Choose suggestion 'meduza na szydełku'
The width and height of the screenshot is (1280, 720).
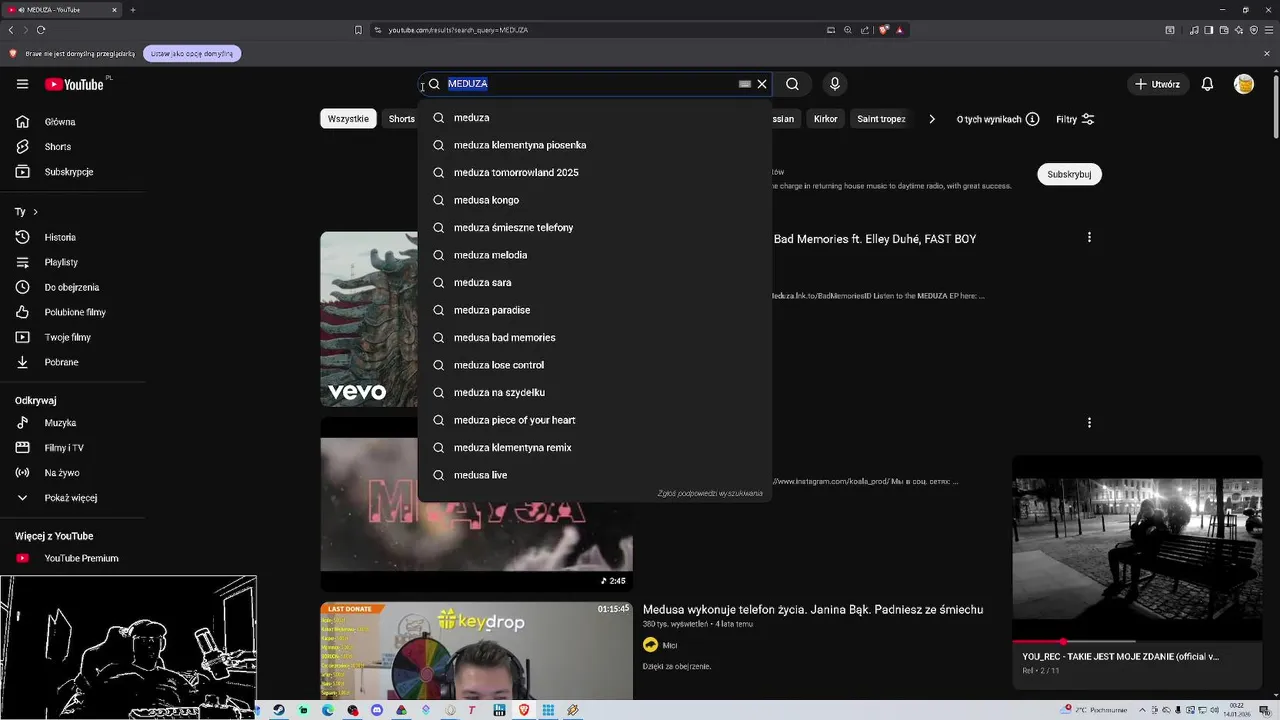point(595,393)
